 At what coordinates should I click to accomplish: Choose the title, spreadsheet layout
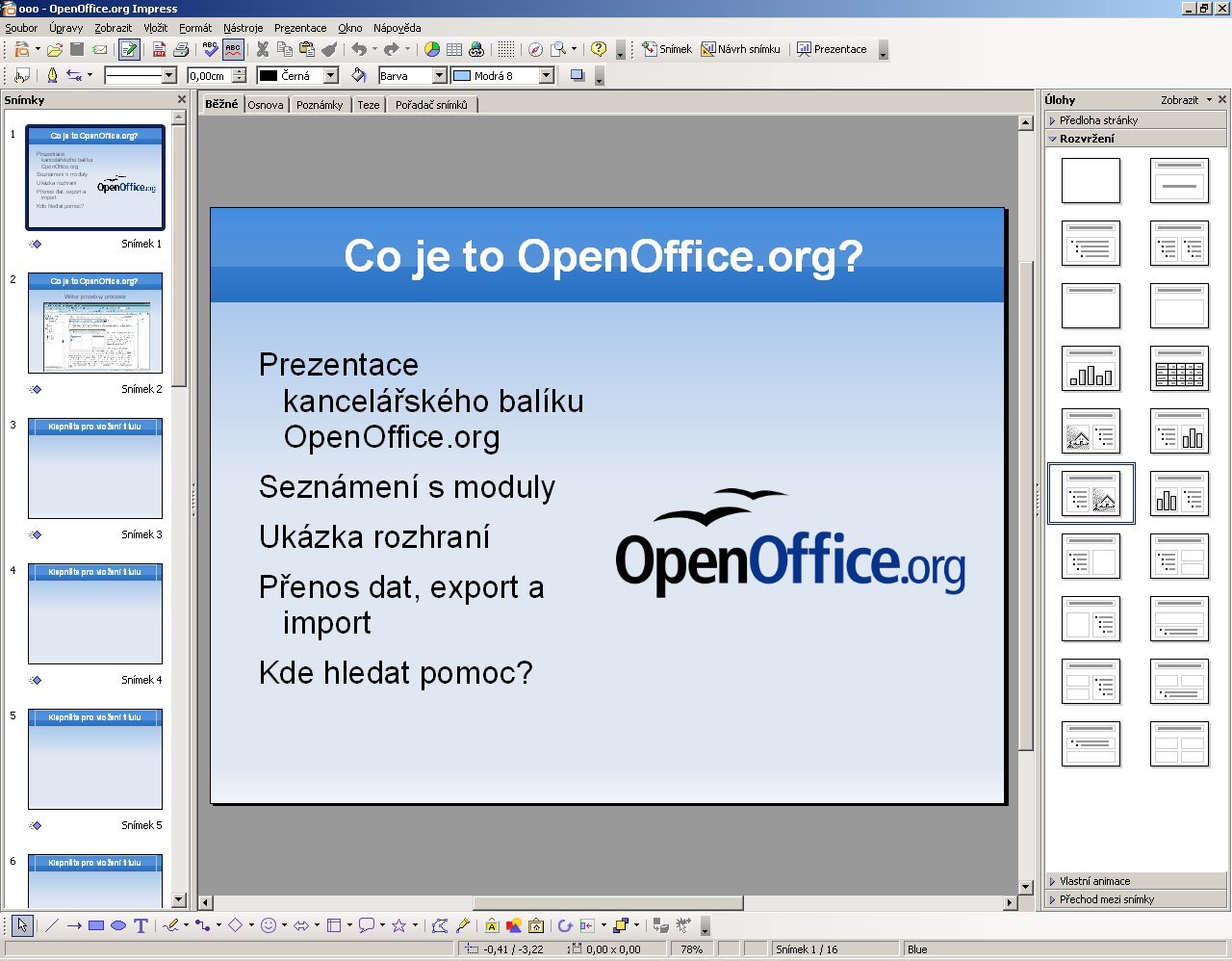point(1179,369)
